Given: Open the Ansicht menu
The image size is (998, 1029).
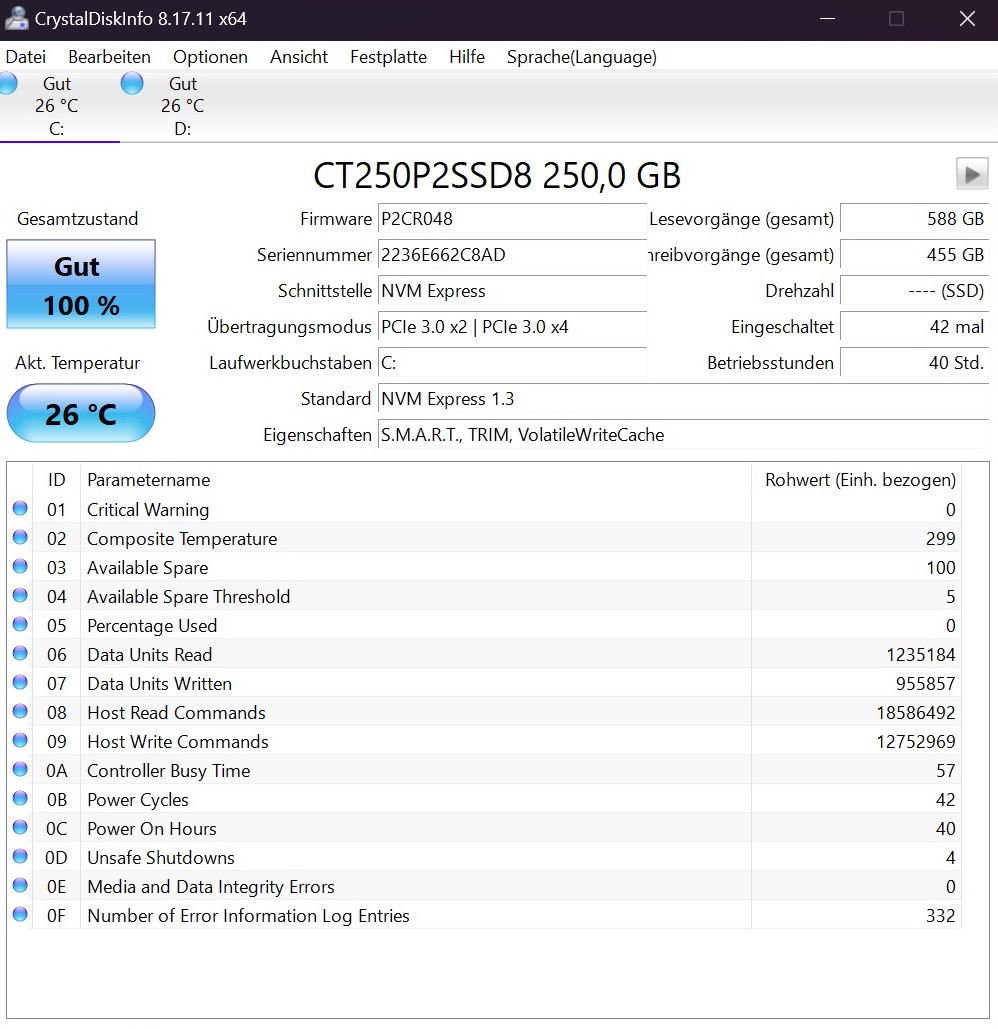Looking at the screenshot, I should tap(299, 57).
